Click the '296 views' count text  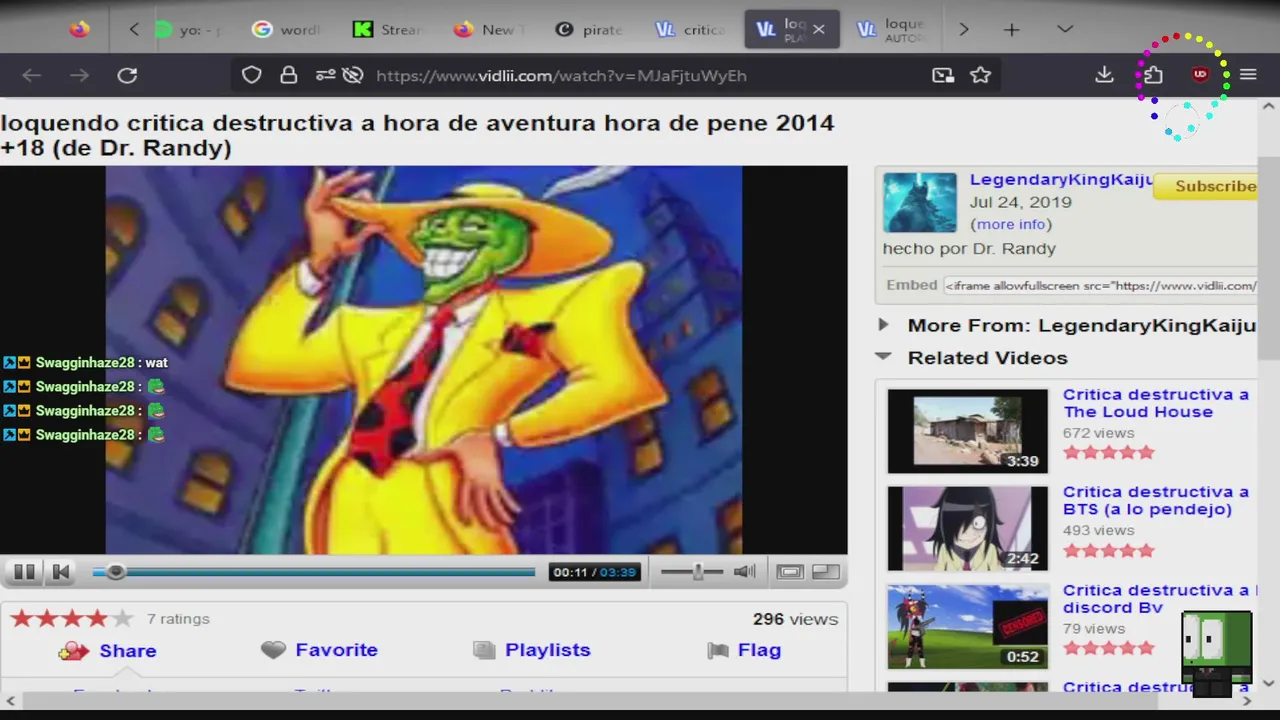795,619
